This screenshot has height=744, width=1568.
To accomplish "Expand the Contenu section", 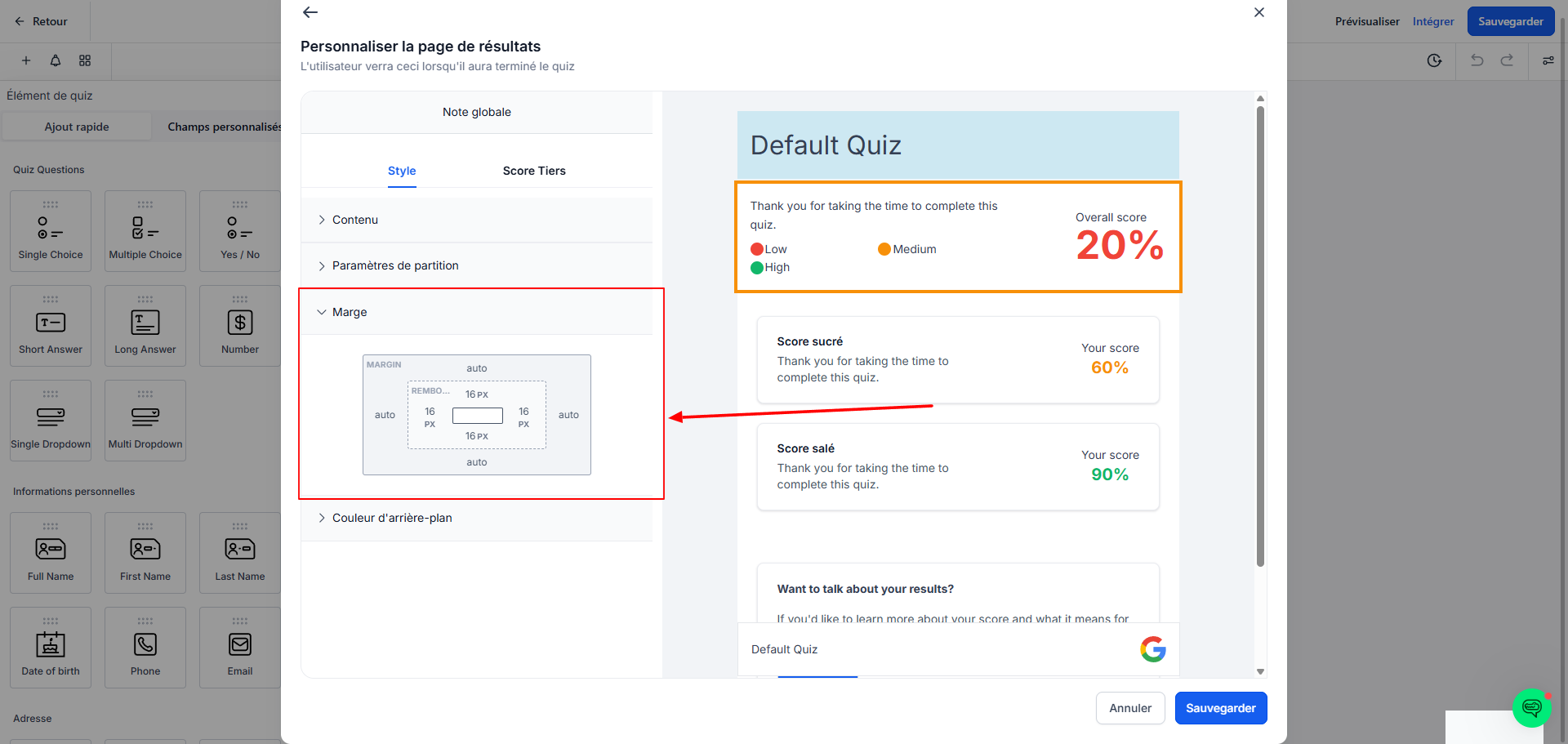I will pos(477,220).
